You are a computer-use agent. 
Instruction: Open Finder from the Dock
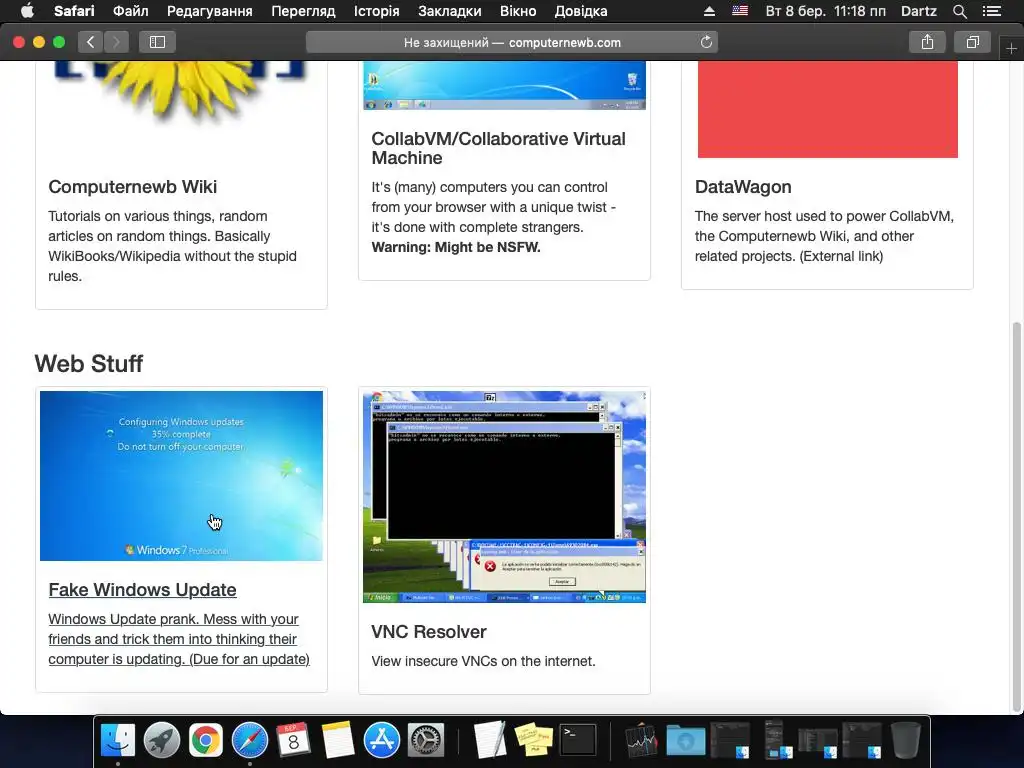coord(118,741)
